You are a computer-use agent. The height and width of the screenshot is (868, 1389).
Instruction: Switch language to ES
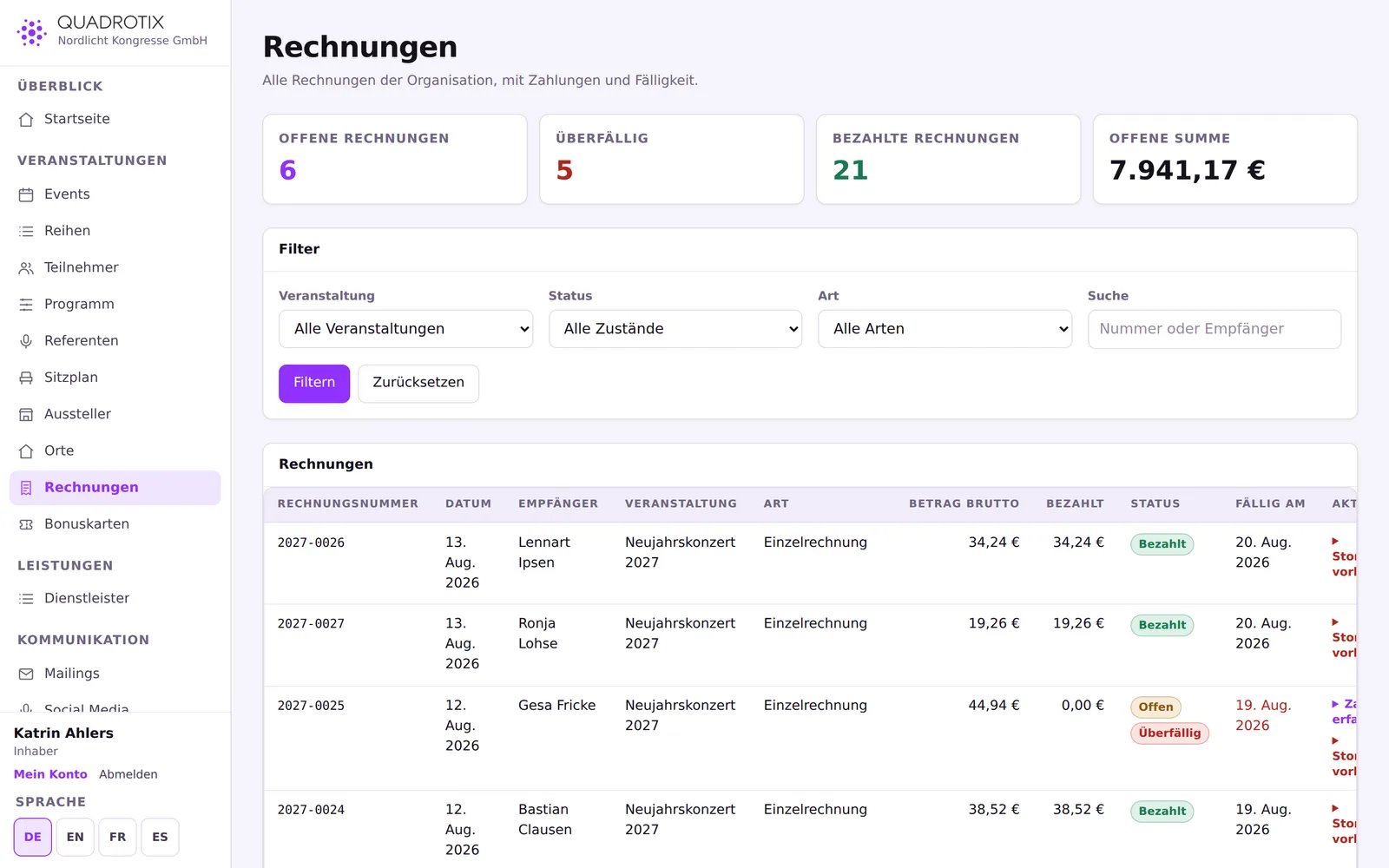tap(160, 837)
